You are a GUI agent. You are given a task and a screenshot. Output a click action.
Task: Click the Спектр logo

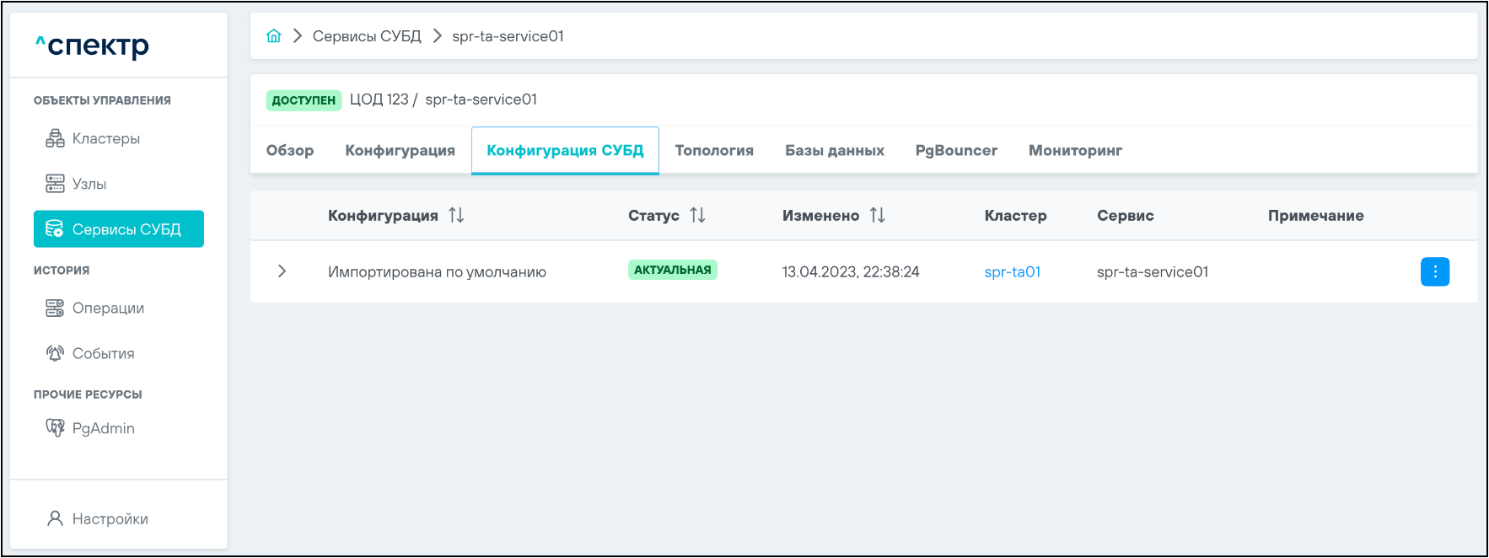[92, 46]
